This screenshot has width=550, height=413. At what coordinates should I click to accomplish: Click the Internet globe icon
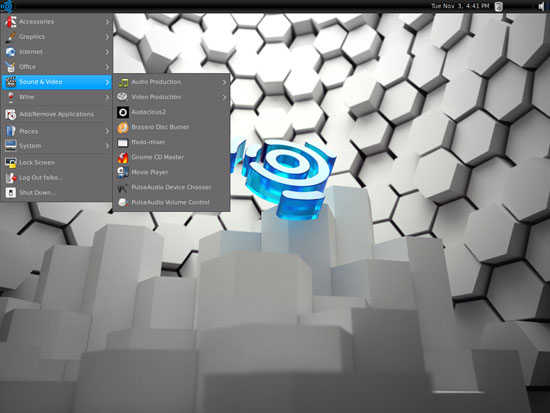11,52
